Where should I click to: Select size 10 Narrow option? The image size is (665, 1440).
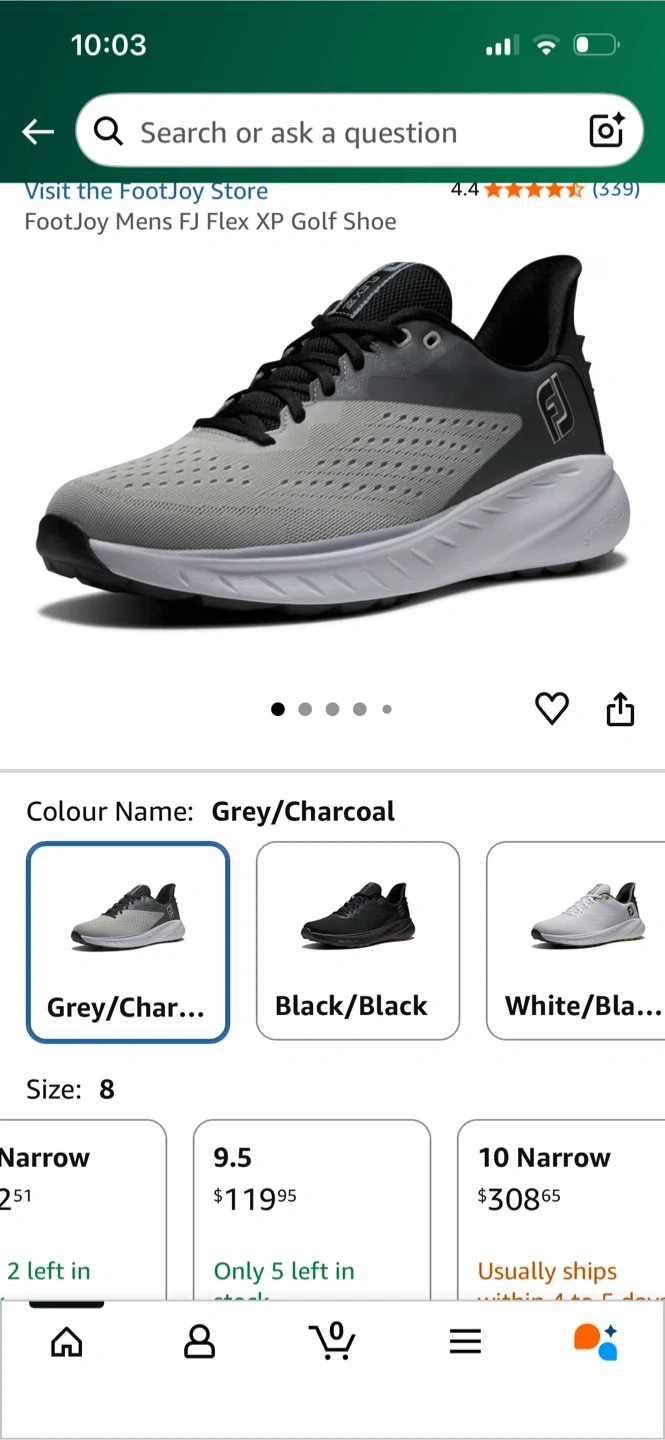click(x=561, y=1209)
